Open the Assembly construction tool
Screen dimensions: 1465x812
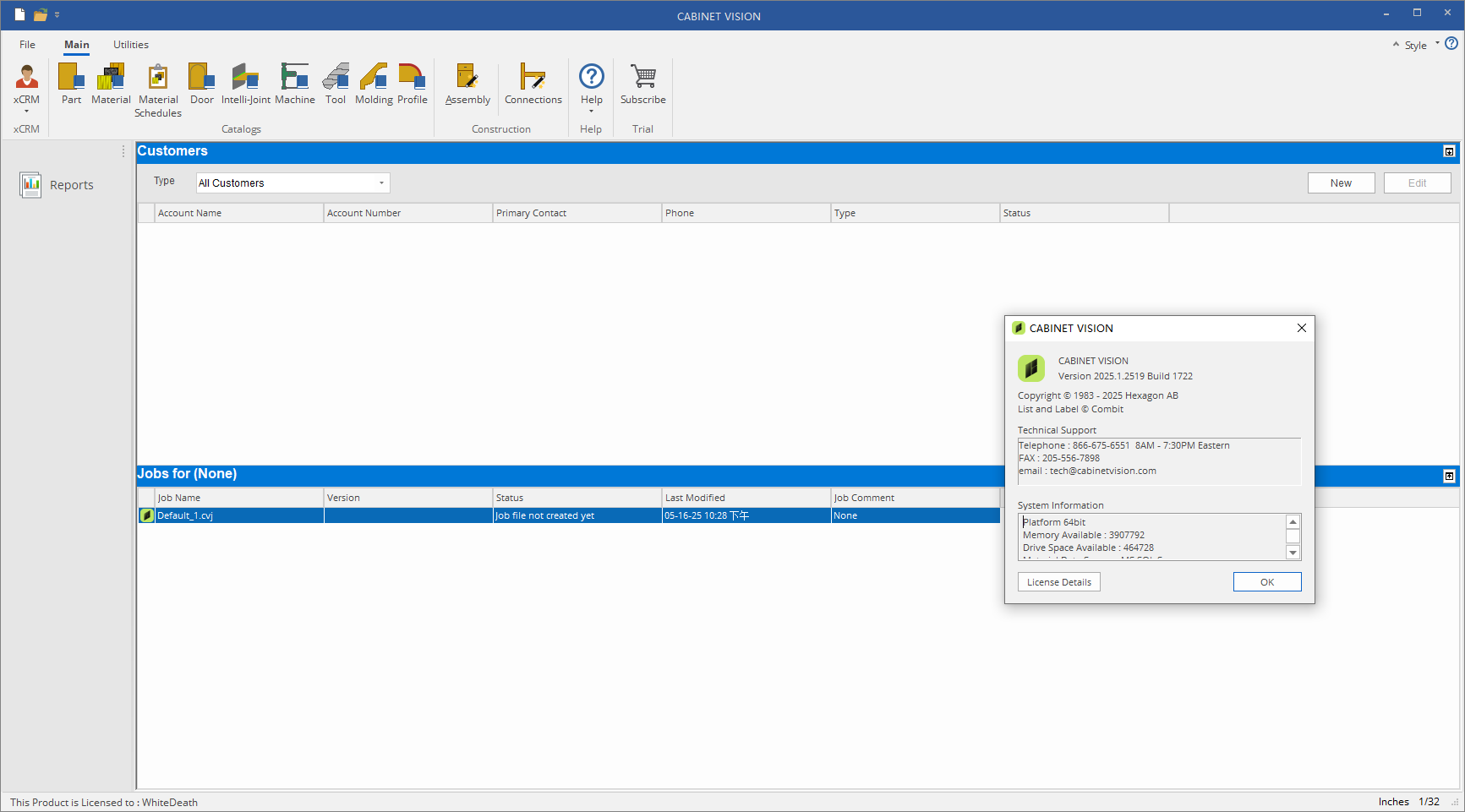(x=467, y=84)
